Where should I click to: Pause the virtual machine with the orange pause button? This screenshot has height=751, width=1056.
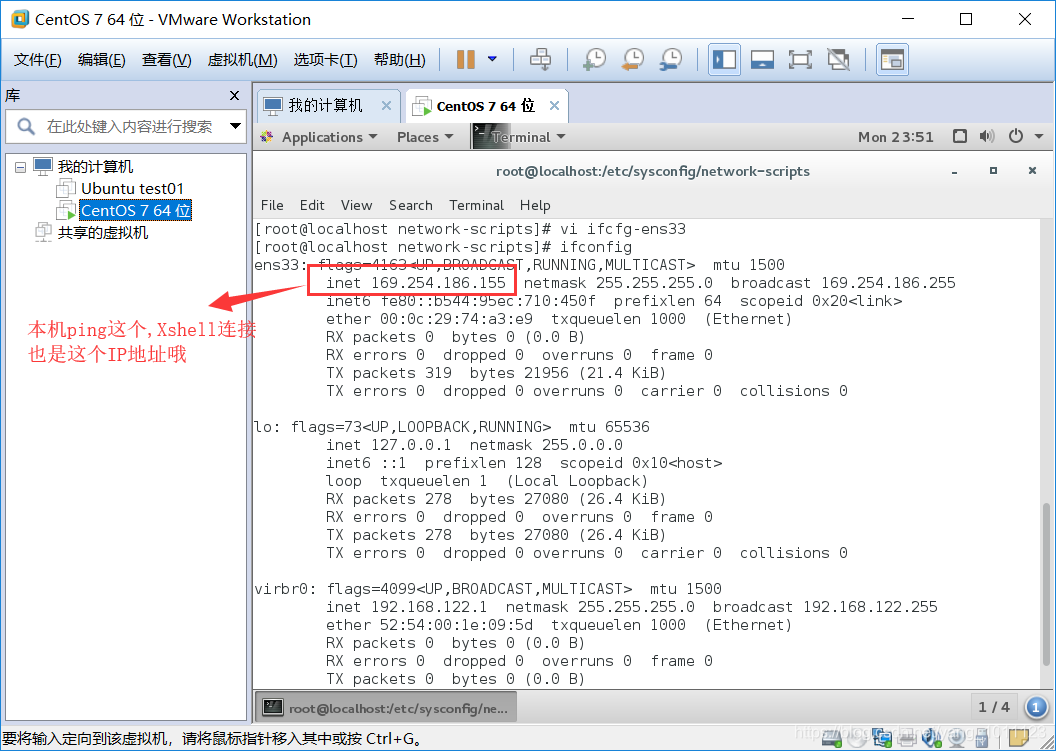coord(465,59)
